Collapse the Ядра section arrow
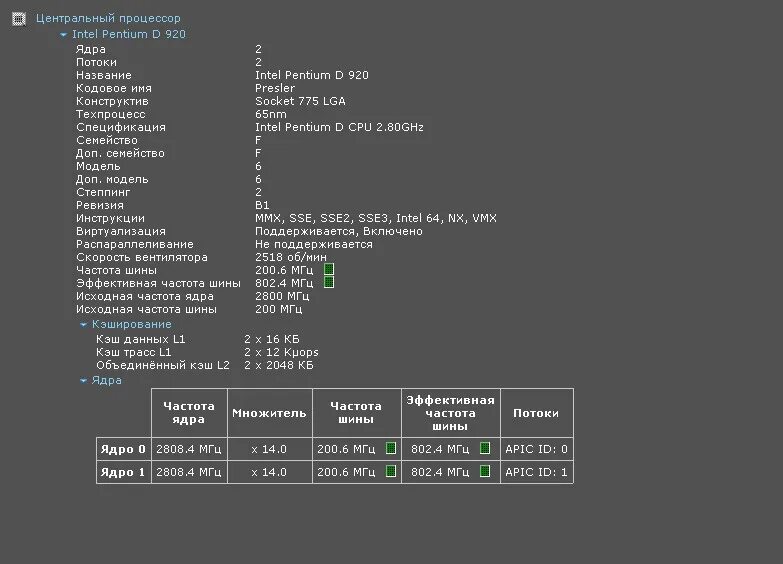 click(x=83, y=381)
